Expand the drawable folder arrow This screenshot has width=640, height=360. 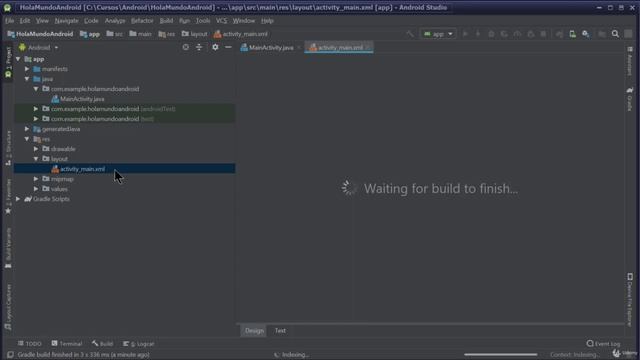point(36,149)
